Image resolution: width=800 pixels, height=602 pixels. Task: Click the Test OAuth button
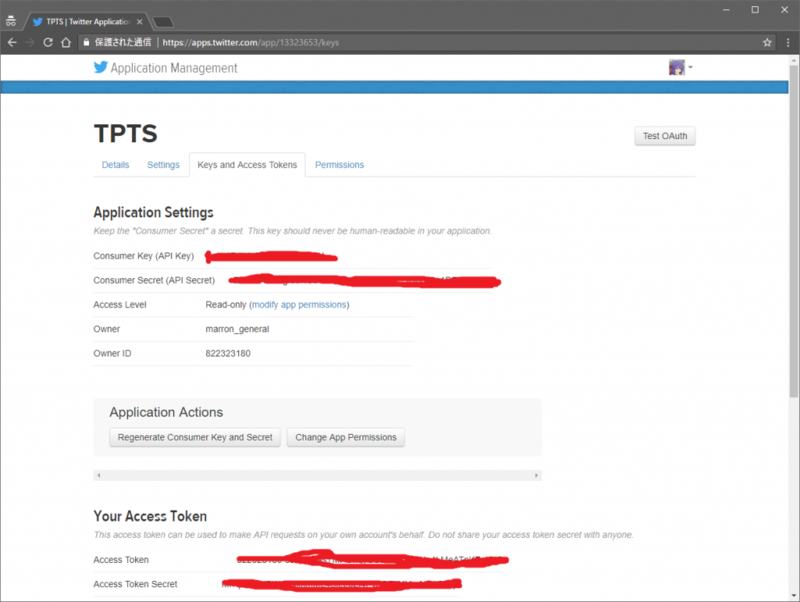point(665,136)
